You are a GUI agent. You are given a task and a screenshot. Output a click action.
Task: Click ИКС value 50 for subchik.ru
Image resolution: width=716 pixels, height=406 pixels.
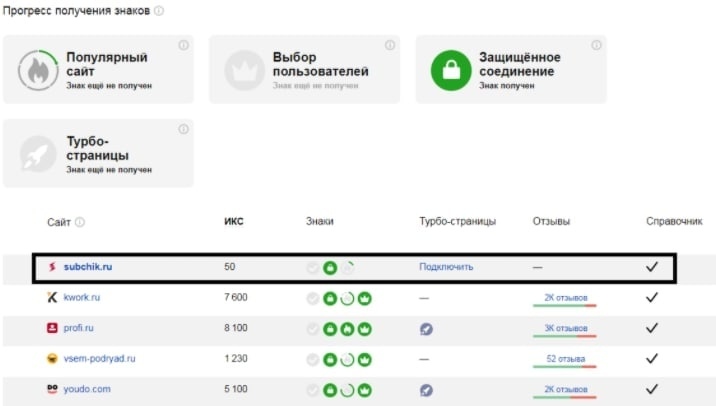(230, 267)
